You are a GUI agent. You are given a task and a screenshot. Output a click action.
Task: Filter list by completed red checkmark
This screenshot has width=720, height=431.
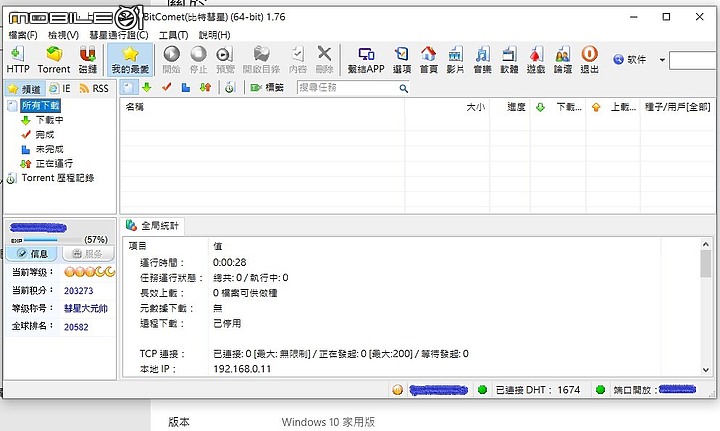(x=166, y=87)
